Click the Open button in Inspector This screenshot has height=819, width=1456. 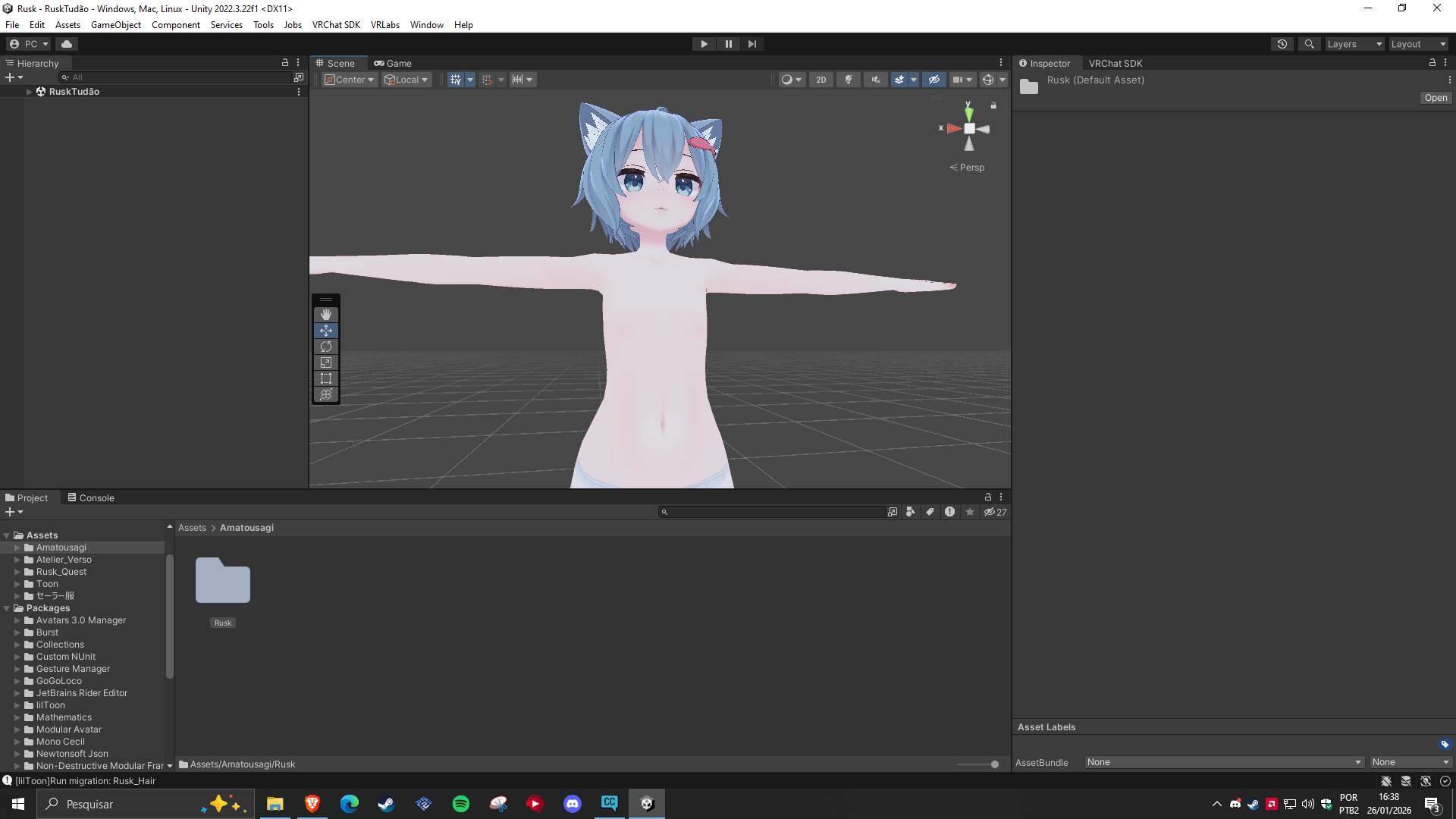[x=1436, y=98]
